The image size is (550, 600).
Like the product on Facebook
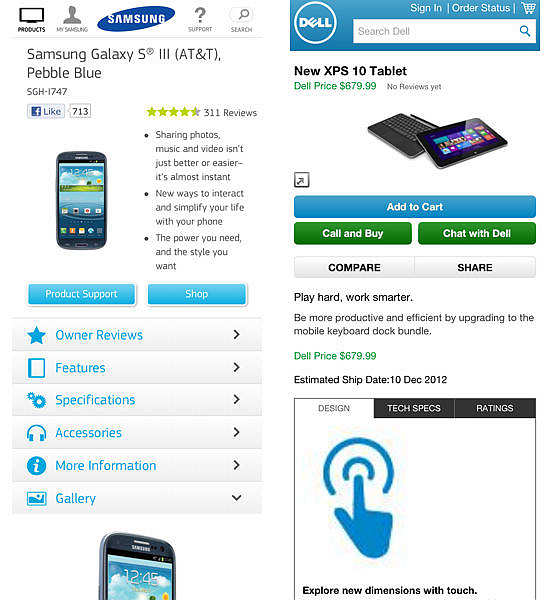[x=46, y=111]
